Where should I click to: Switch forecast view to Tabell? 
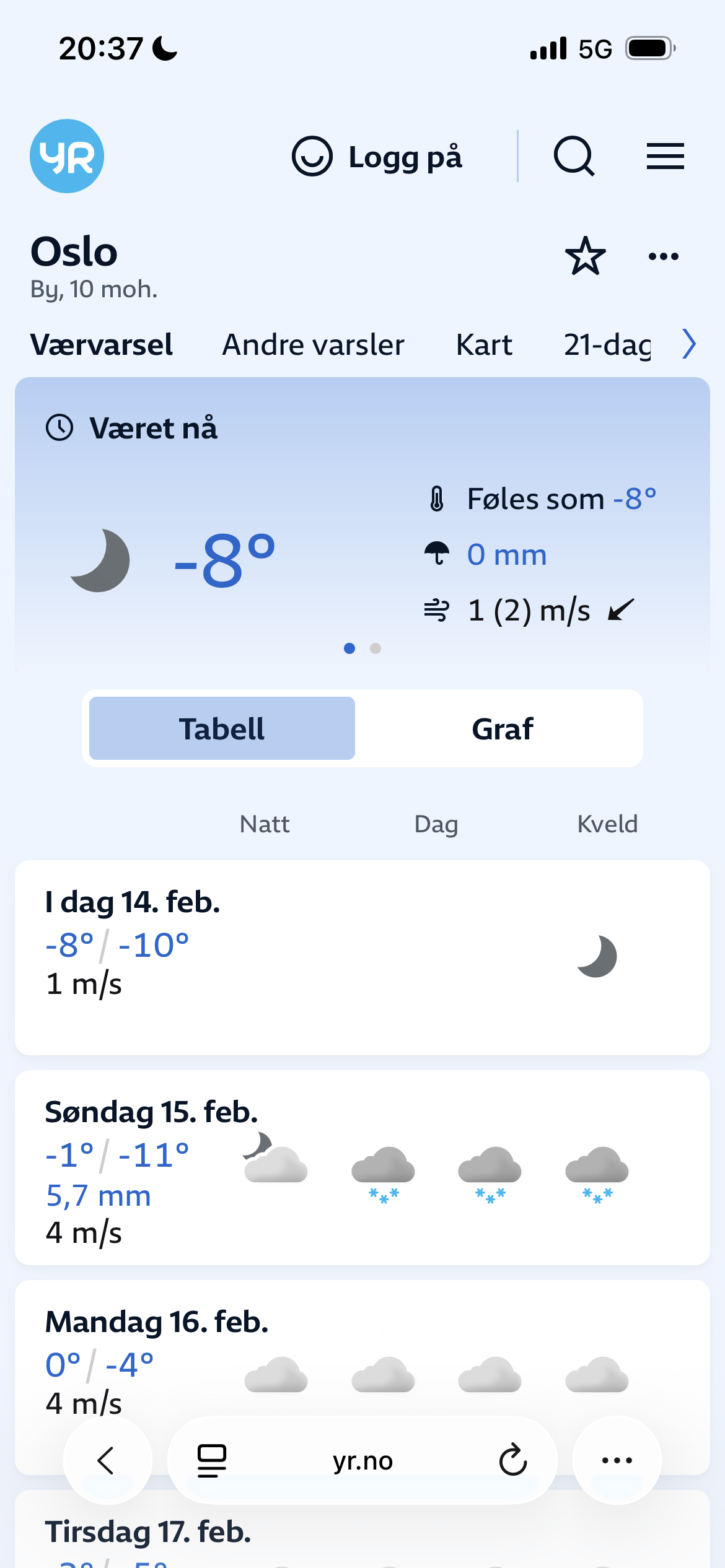pyautogui.click(x=222, y=728)
